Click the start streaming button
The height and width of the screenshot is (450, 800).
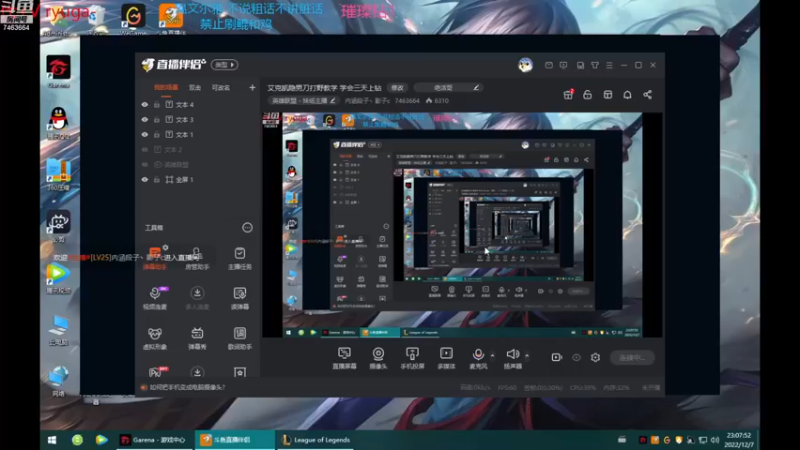pos(632,358)
